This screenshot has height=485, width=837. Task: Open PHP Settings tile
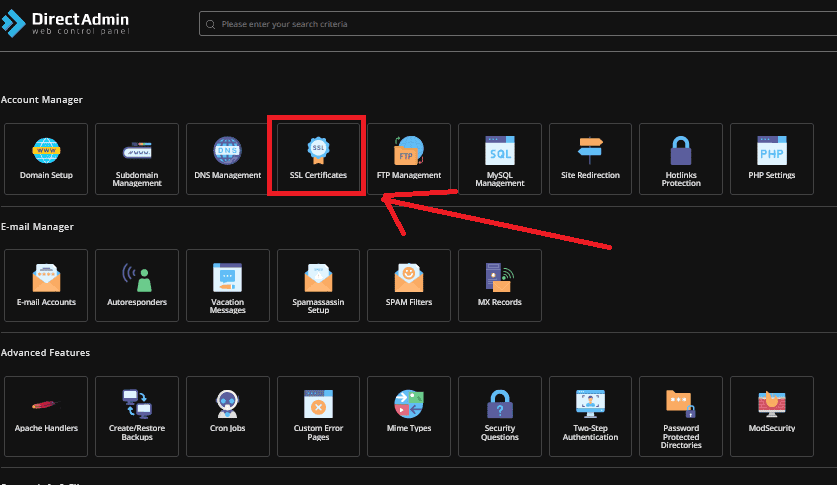772,159
